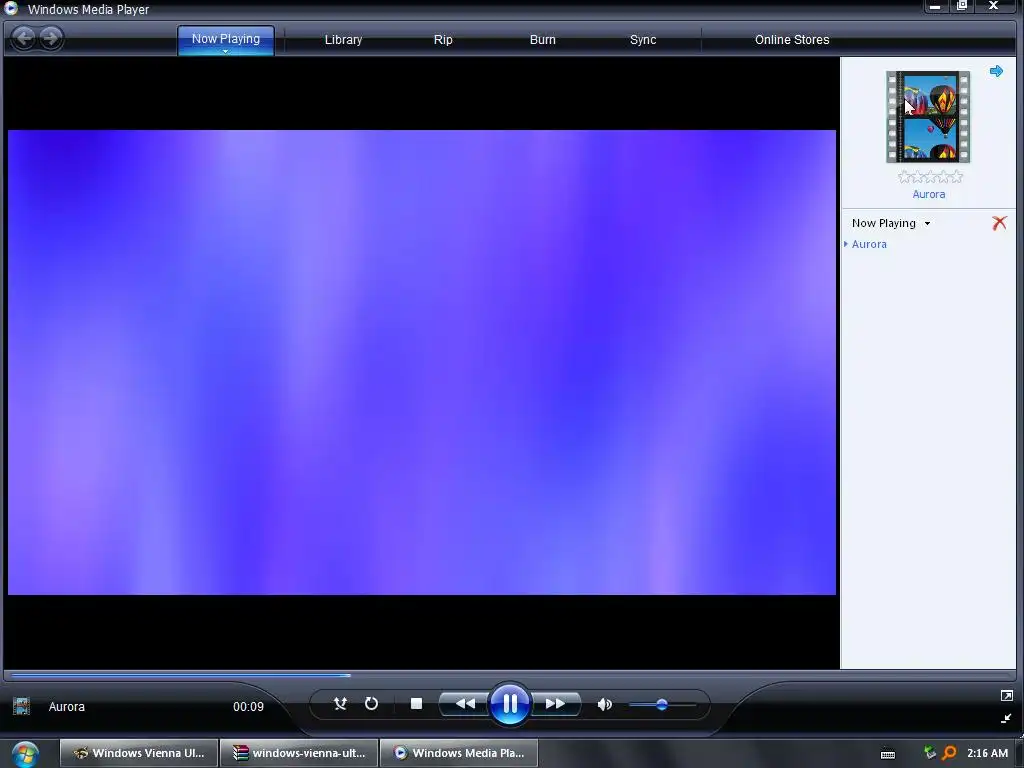The height and width of the screenshot is (768, 1024).
Task: Click the Previous rewind button
Action: point(465,704)
